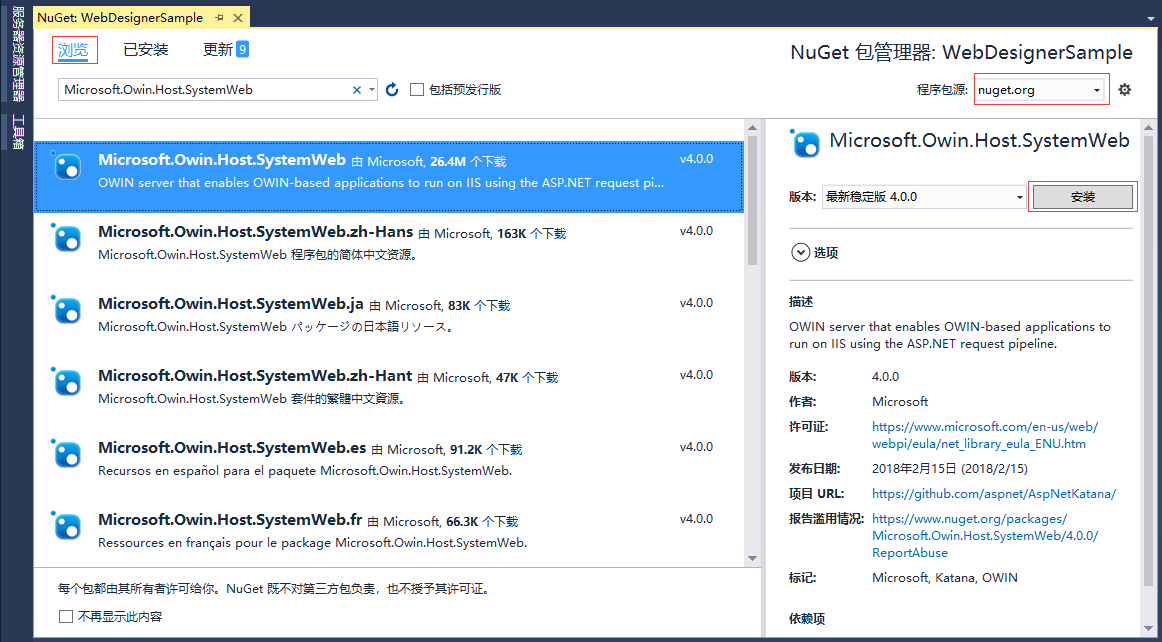Check 不再显示此内容 checkbox

click(66, 616)
